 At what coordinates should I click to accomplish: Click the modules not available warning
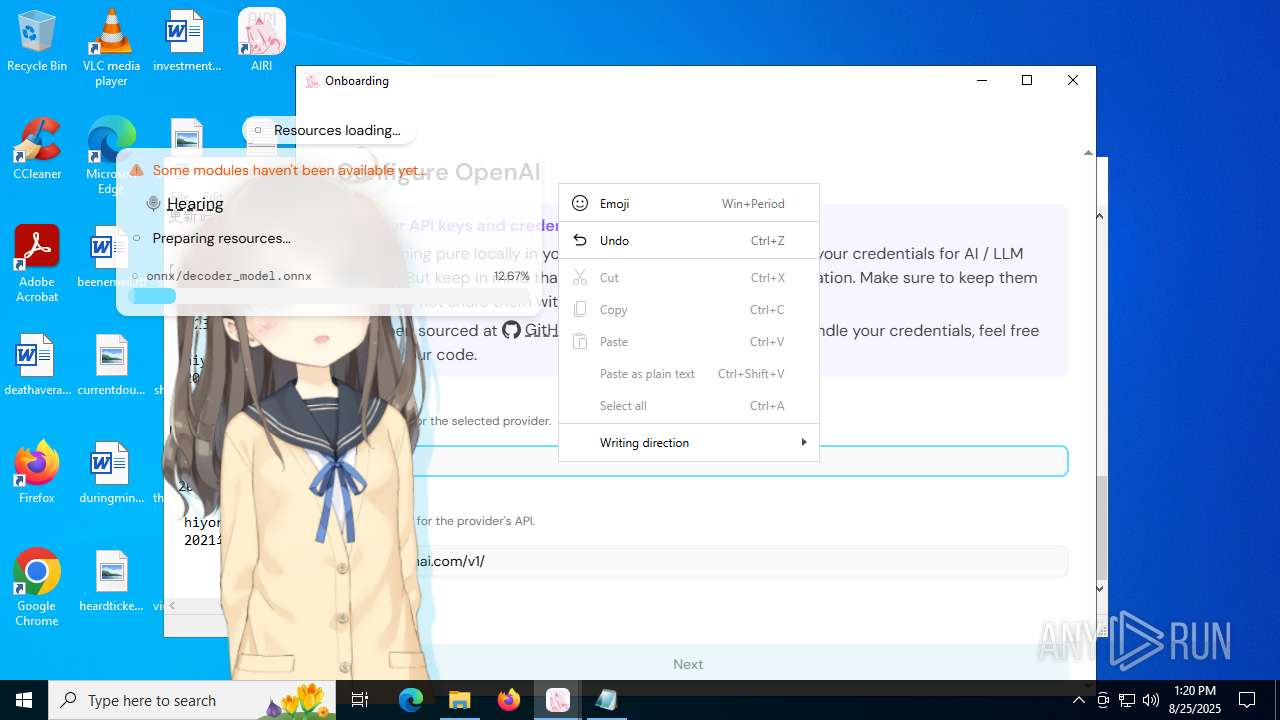pyautogui.click(x=280, y=171)
